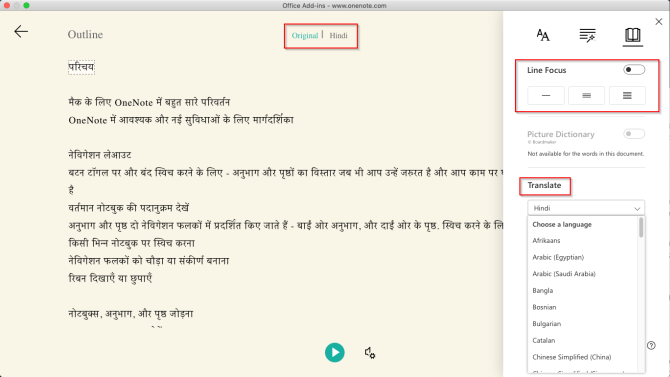Select Choose a language option
Viewport: 670px width, 377px height.
pyautogui.click(x=562, y=224)
